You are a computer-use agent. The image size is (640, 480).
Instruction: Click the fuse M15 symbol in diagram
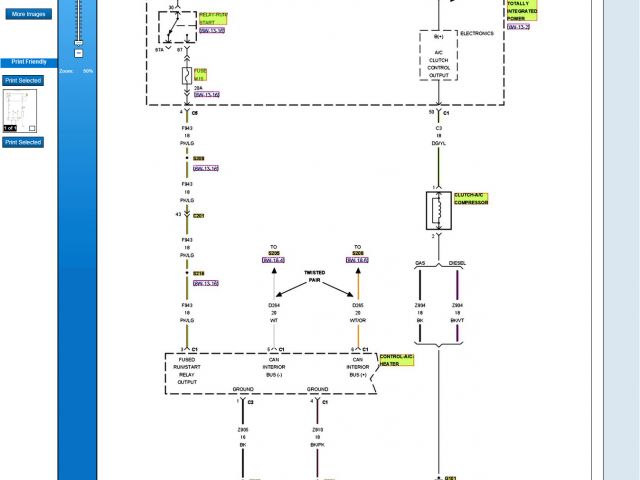pyautogui.click(x=187, y=75)
